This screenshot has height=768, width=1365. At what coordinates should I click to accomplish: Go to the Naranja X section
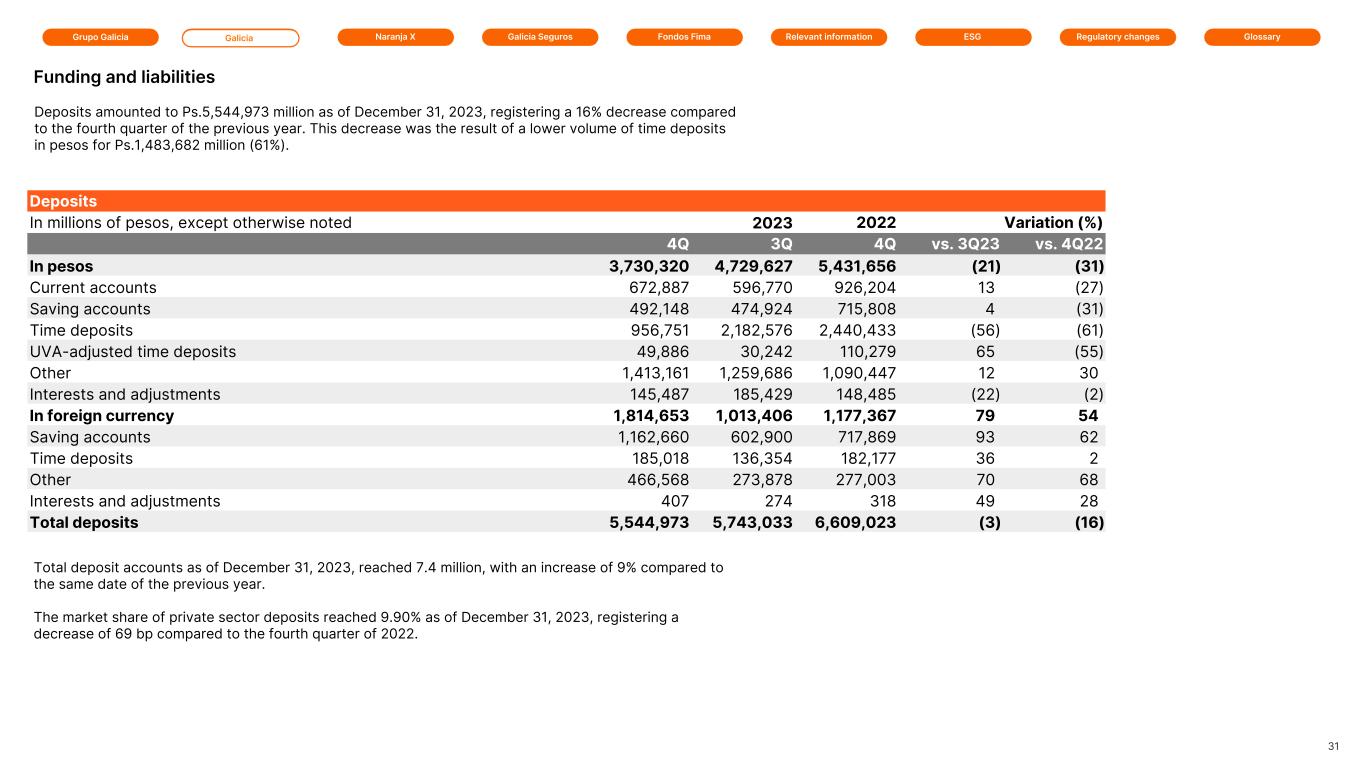395,37
